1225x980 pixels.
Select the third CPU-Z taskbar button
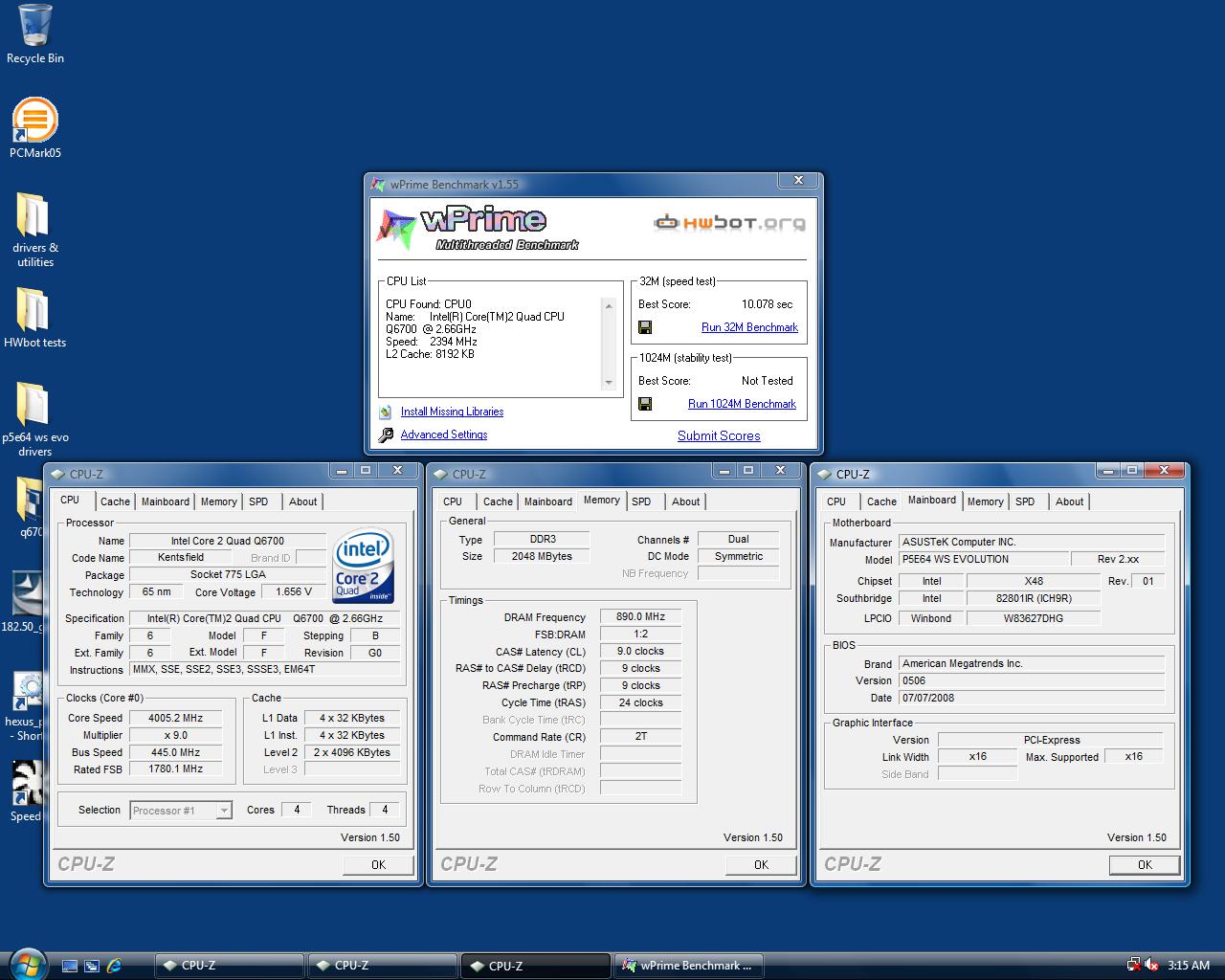pos(535,966)
